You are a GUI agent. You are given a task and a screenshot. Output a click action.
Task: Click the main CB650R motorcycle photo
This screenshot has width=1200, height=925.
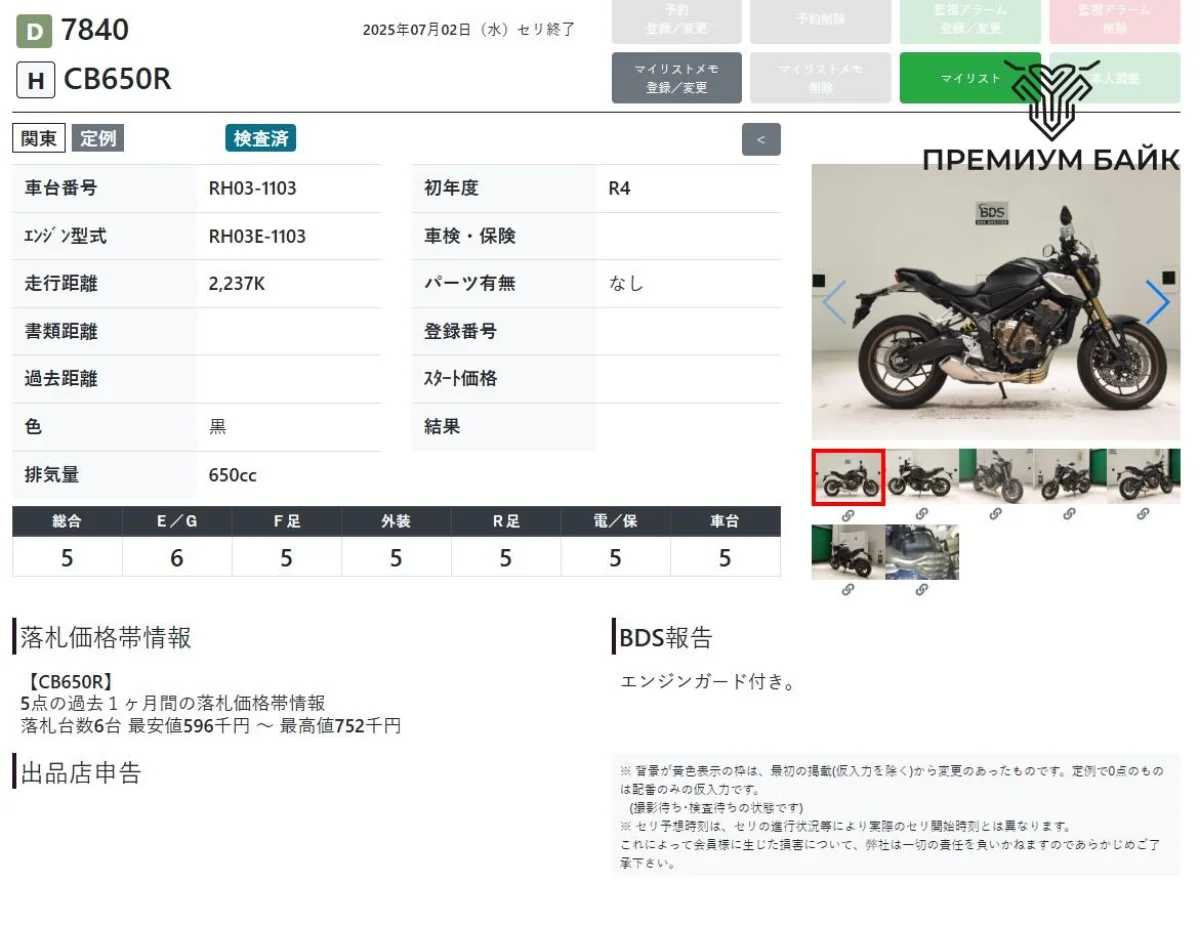[x=995, y=302]
